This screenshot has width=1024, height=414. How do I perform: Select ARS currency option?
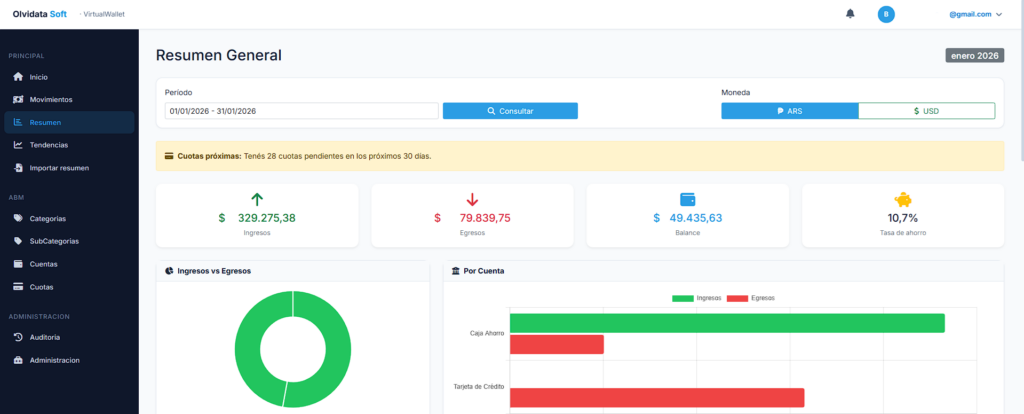coord(789,111)
